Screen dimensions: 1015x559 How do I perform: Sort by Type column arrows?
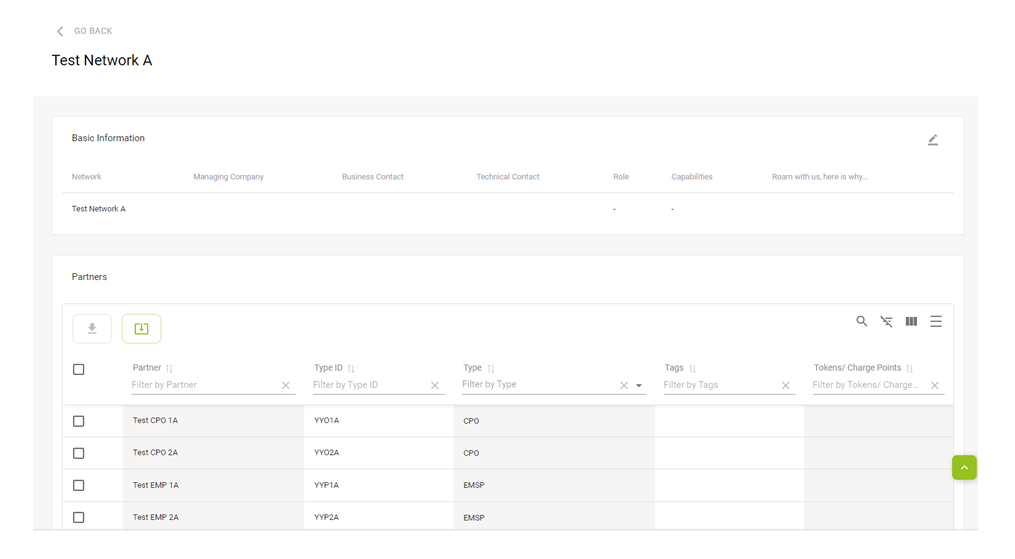[491, 369]
